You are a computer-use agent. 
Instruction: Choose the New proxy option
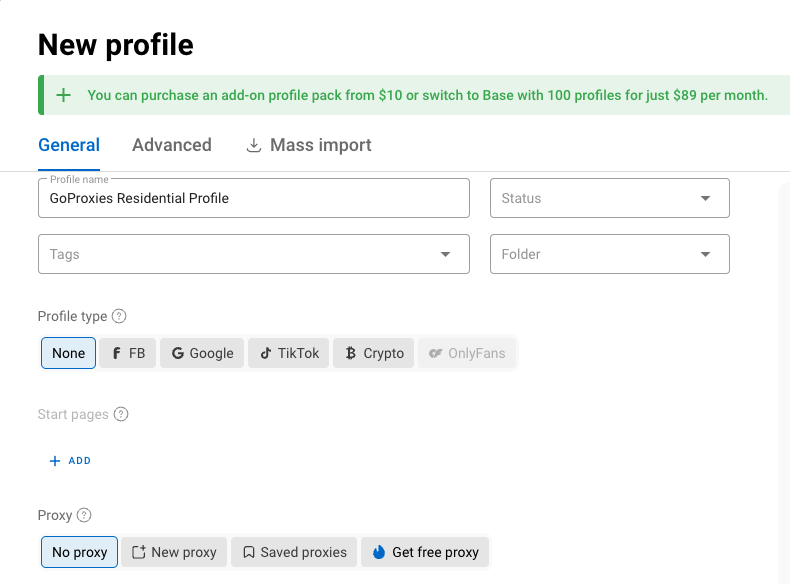click(174, 552)
